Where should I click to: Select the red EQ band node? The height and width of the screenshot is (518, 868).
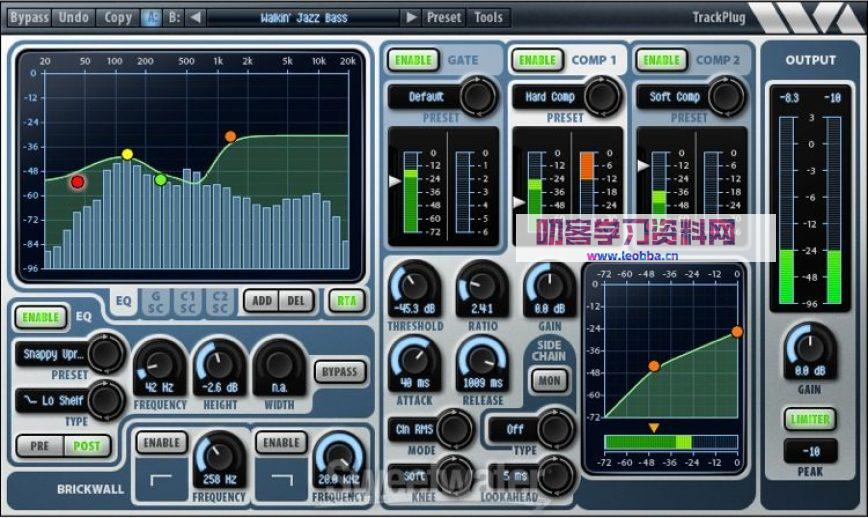click(x=78, y=182)
